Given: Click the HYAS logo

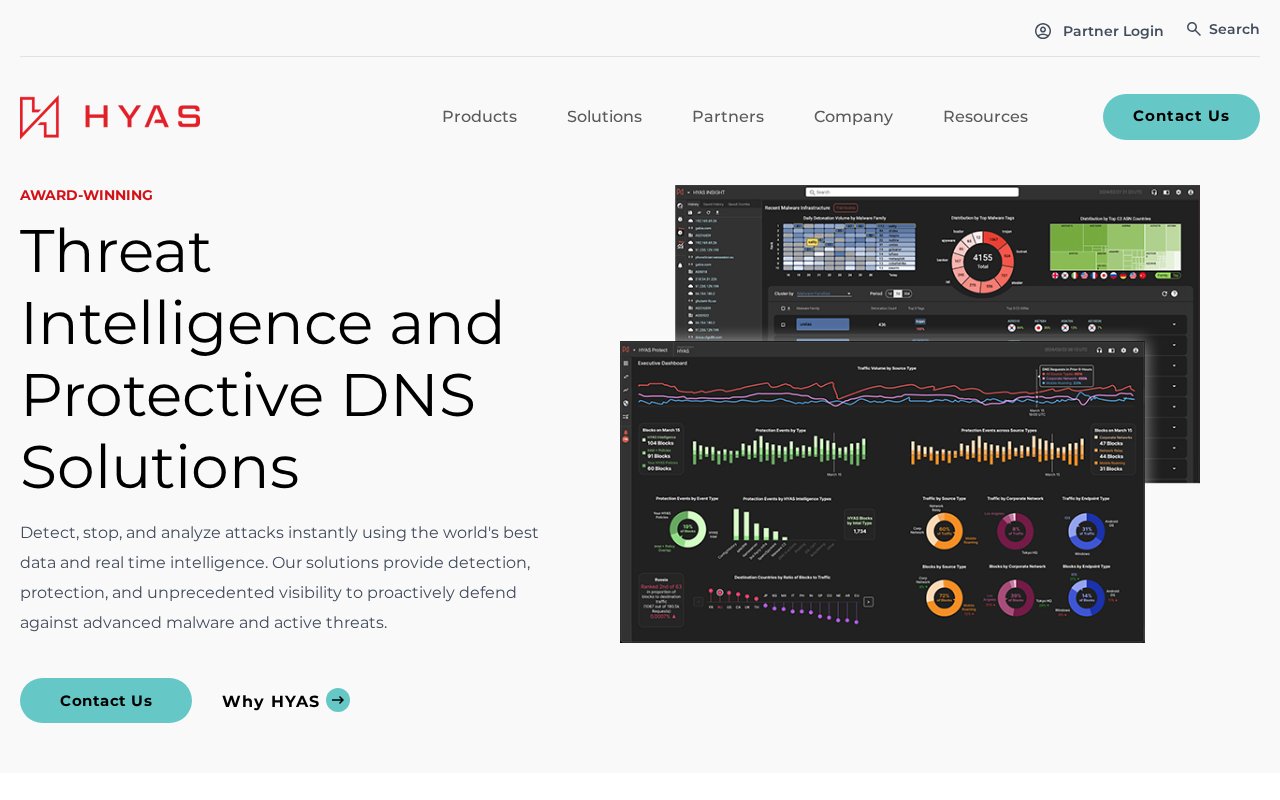Looking at the screenshot, I should click(110, 117).
